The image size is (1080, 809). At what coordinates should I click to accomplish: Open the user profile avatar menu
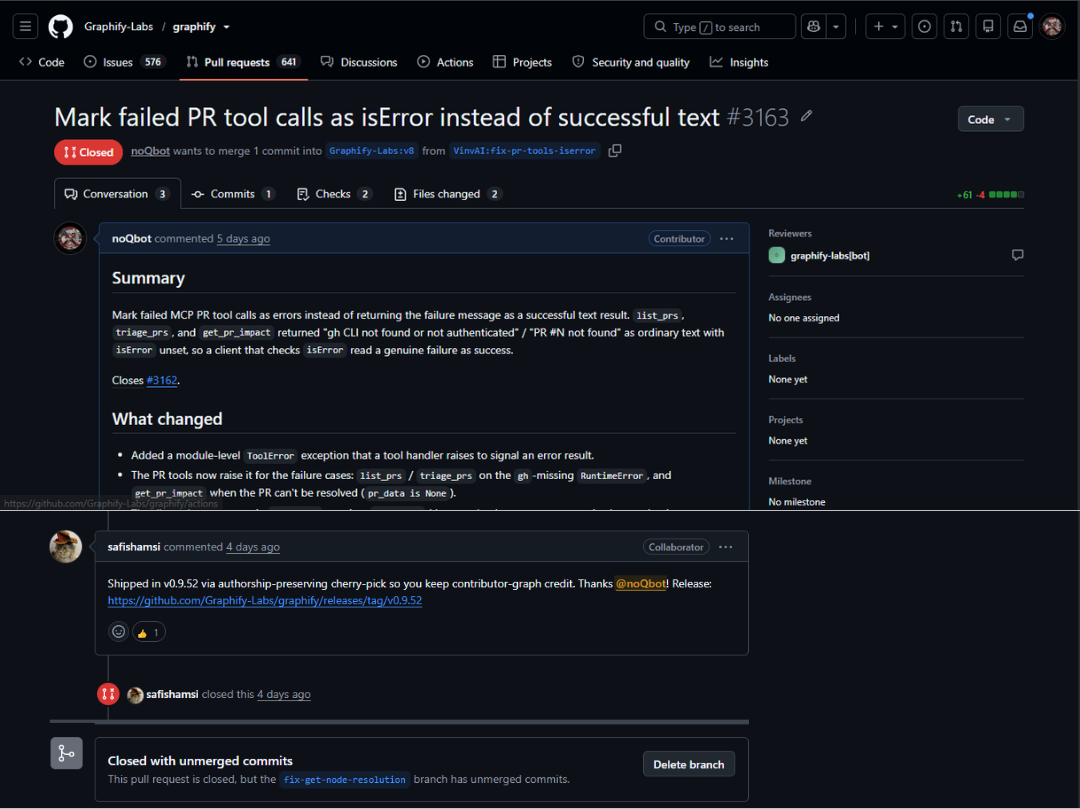coord(1052,27)
